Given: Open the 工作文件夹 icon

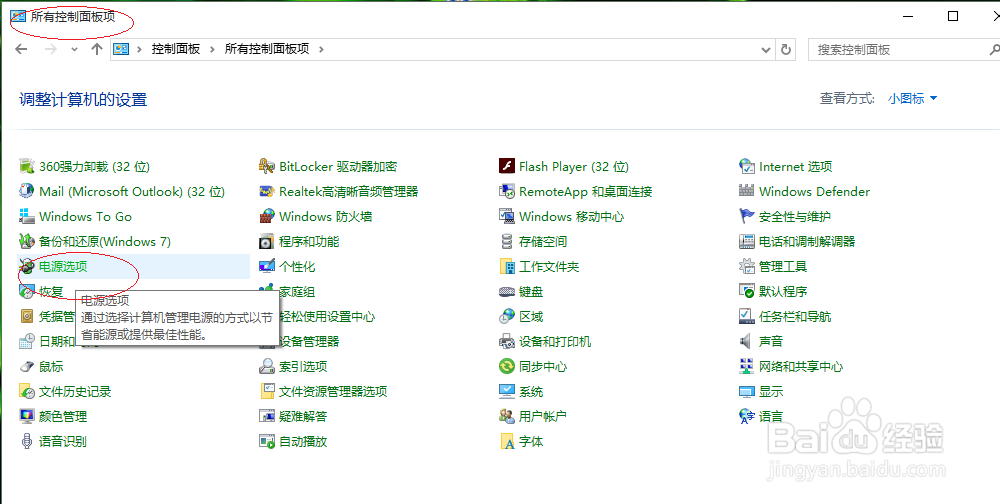Looking at the screenshot, I should [x=506, y=267].
